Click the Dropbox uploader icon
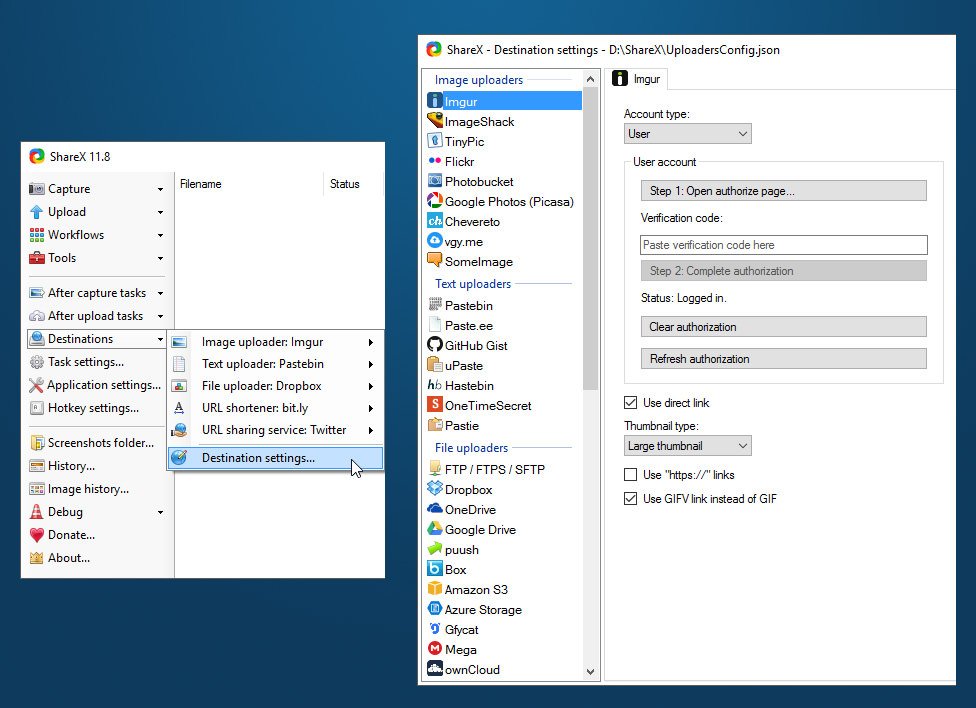The height and width of the screenshot is (708, 976). [x=435, y=489]
